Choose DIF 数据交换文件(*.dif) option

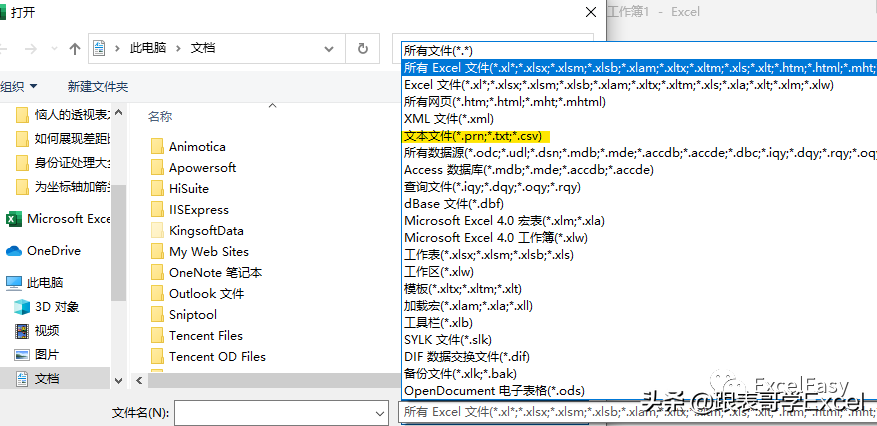pos(639,357)
